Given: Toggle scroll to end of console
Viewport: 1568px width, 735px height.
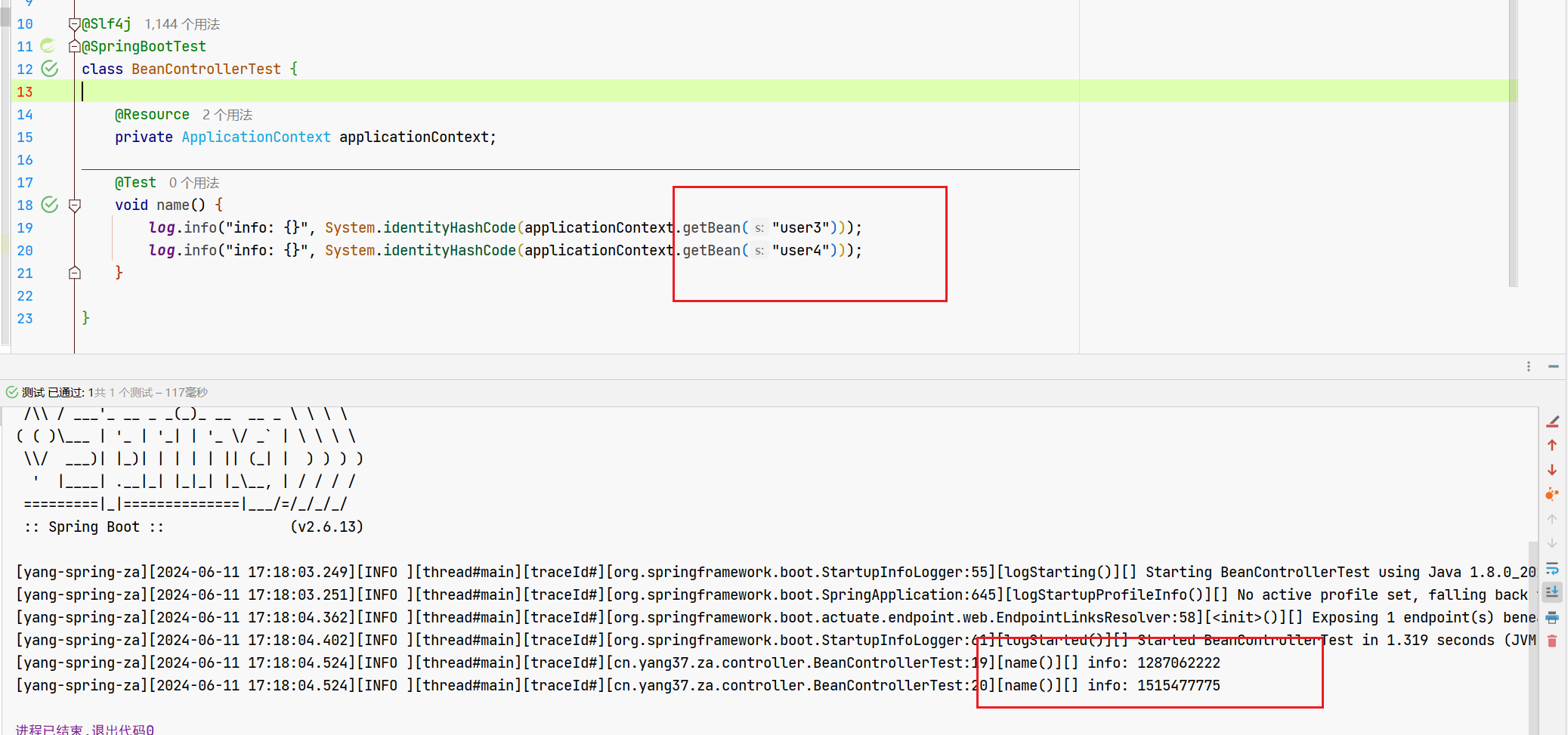Looking at the screenshot, I should (1552, 591).
